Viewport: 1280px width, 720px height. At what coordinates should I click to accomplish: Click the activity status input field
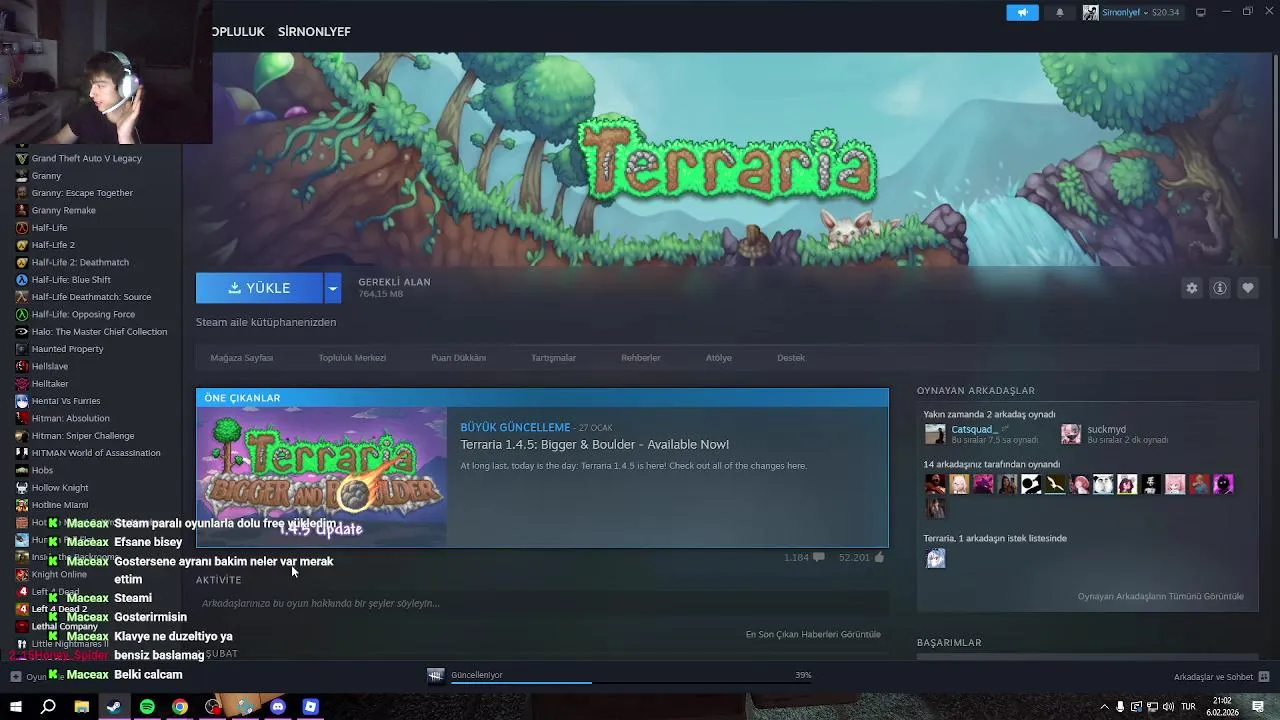tap(542, 603)
